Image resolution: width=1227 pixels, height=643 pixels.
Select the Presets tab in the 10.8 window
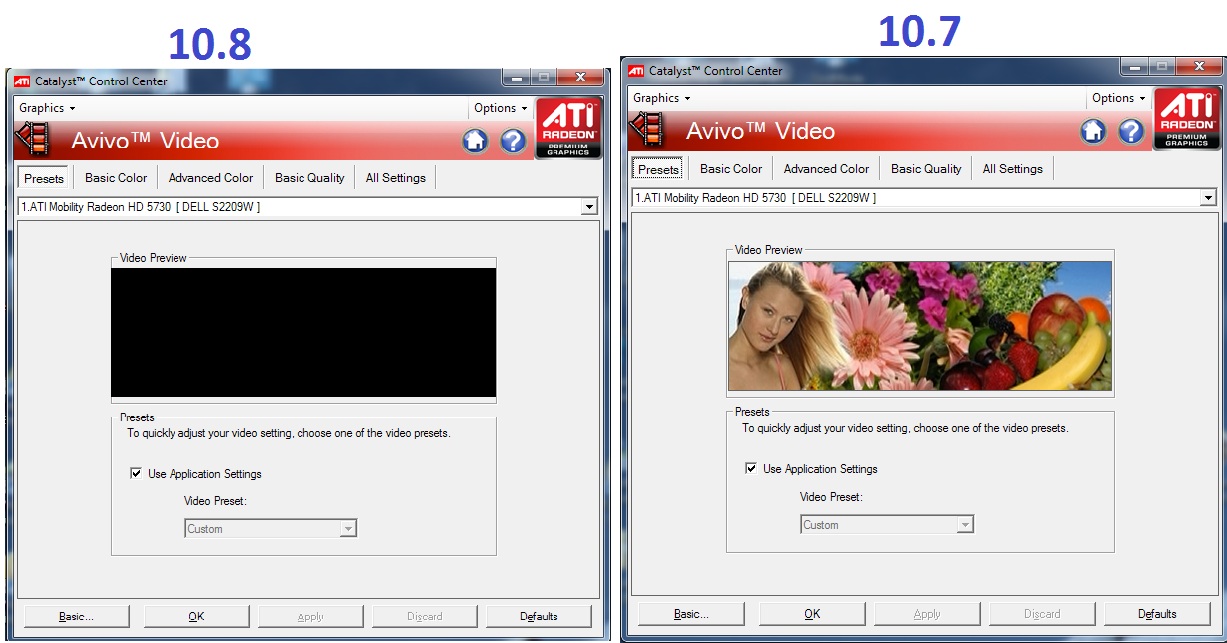click(44, 178)
